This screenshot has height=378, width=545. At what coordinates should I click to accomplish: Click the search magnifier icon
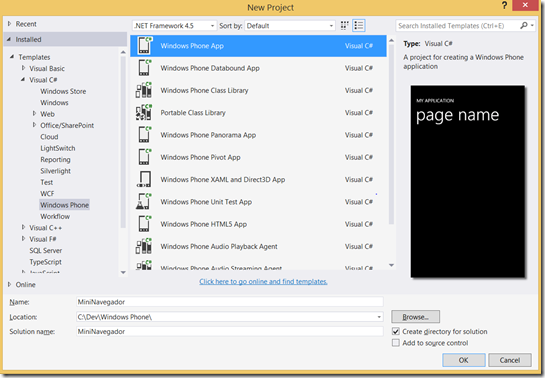click(524, 25)
